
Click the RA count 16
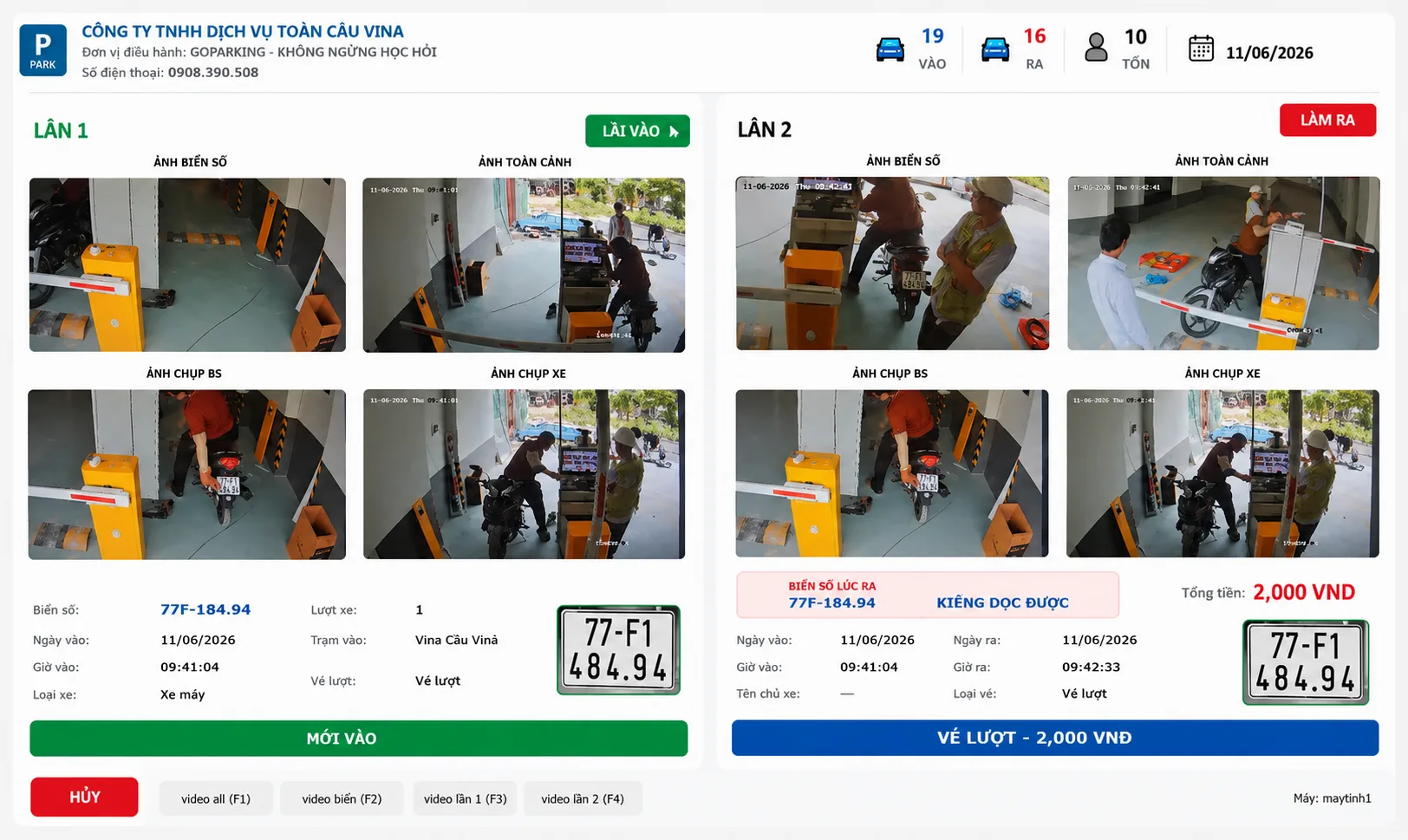pyautogui.click(x=1034, y=36)
